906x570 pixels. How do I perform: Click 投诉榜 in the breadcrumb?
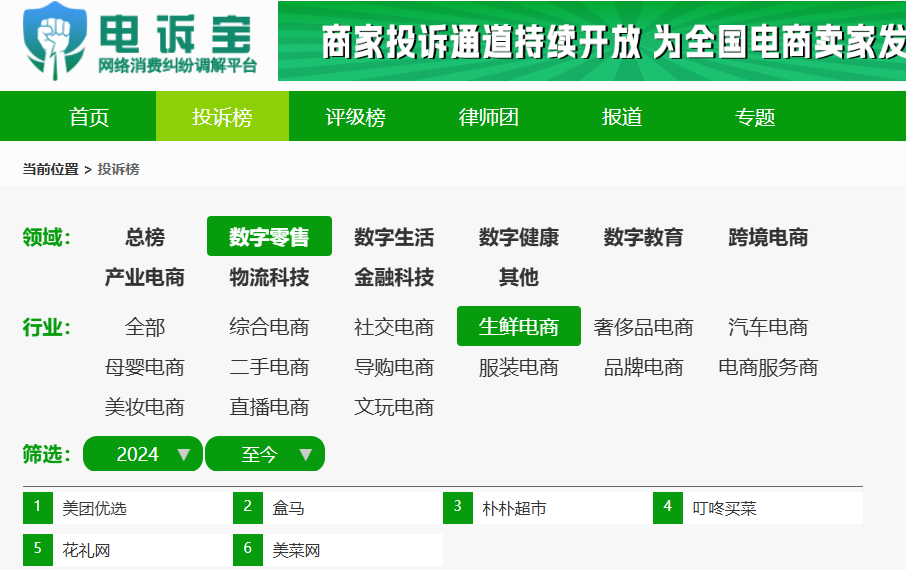pos(118,169)
